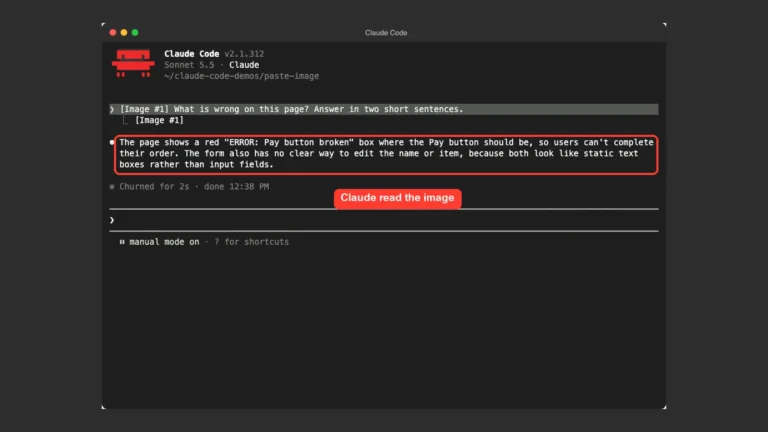This screenshot has width=768, height=432.
Task: Click the bold "Claude Code" heading next to the logo
Action: coord(192,54)
